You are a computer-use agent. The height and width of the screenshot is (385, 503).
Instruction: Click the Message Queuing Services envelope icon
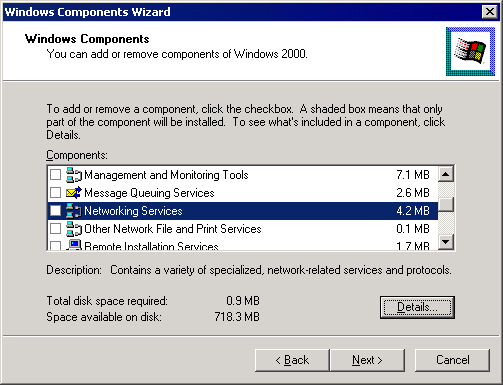(74, 193)
